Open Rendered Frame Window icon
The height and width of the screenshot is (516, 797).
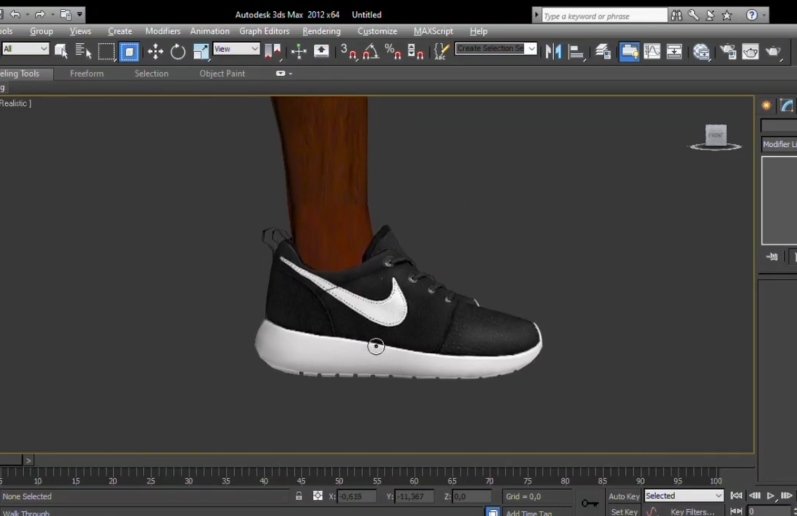point(750,51)
